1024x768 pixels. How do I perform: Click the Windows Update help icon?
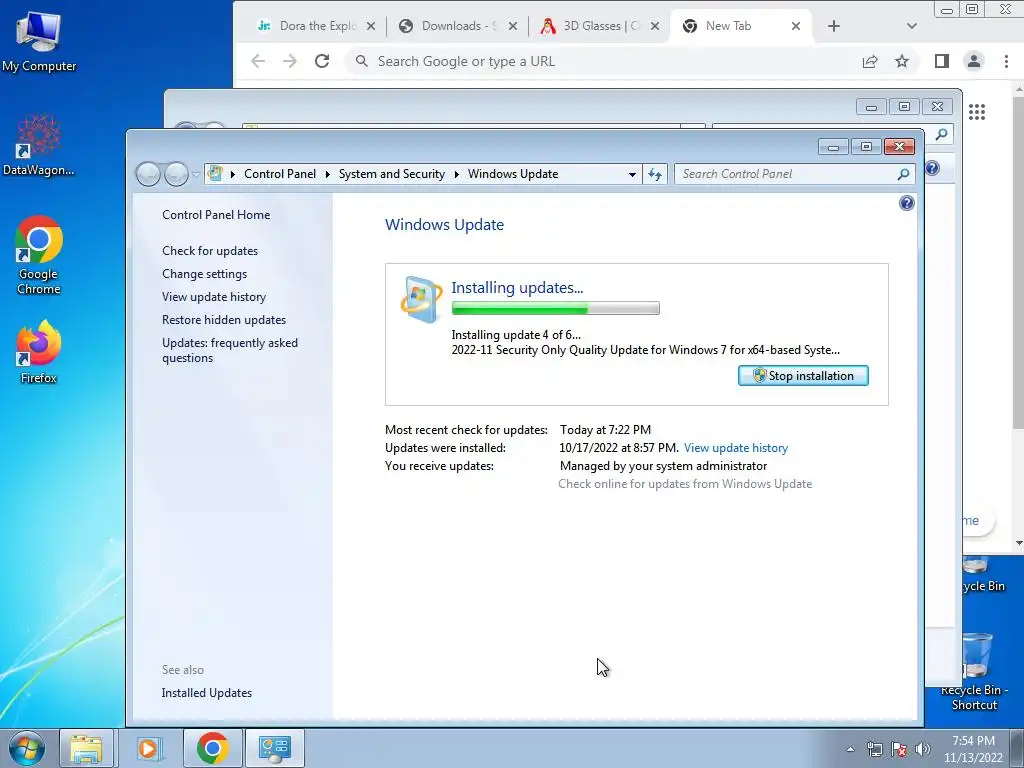coord(906,203)
